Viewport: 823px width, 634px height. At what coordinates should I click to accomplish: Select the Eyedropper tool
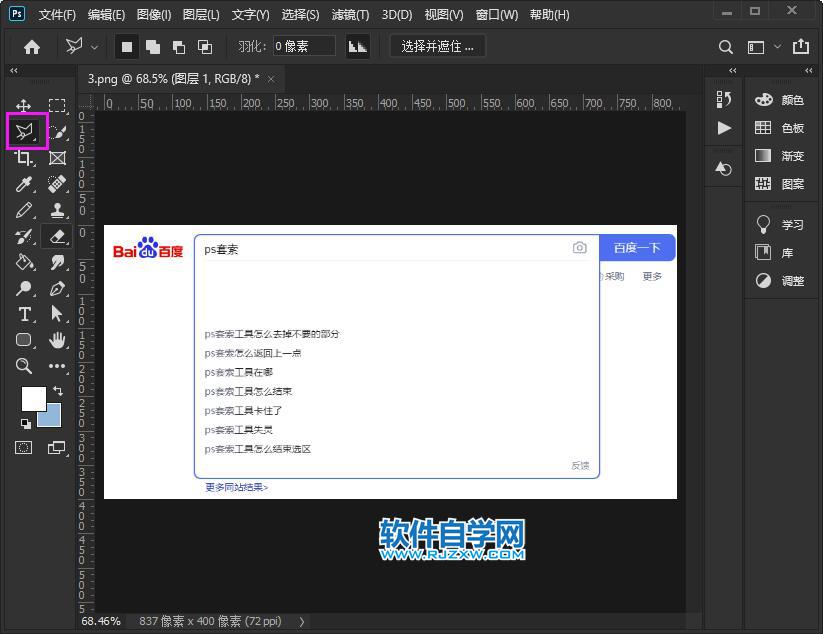[x=24, y=184]
